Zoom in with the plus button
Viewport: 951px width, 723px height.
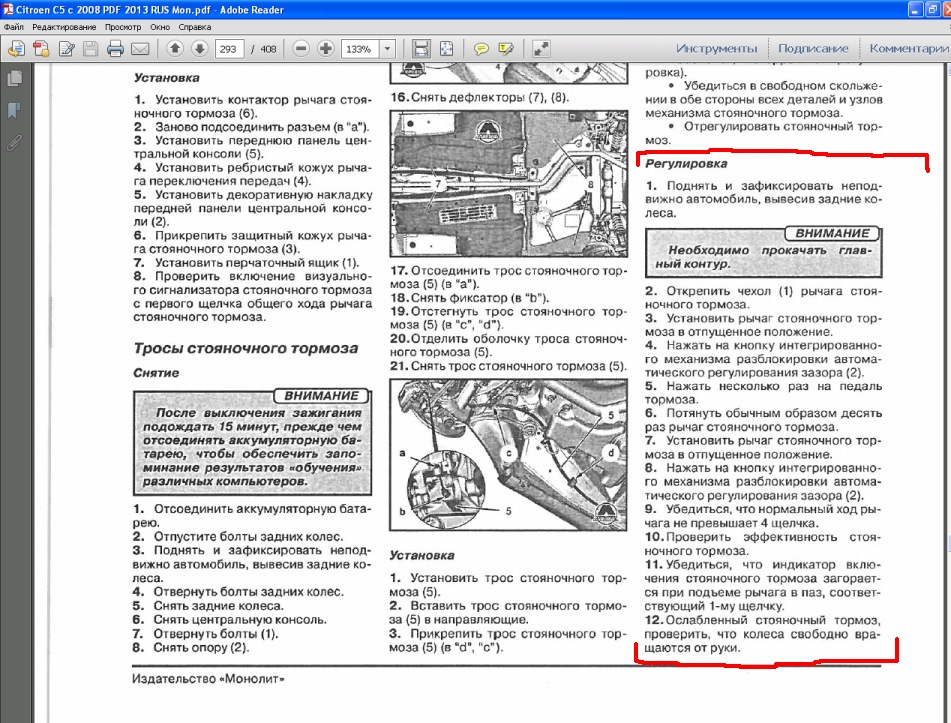click(x=326, y=49)
